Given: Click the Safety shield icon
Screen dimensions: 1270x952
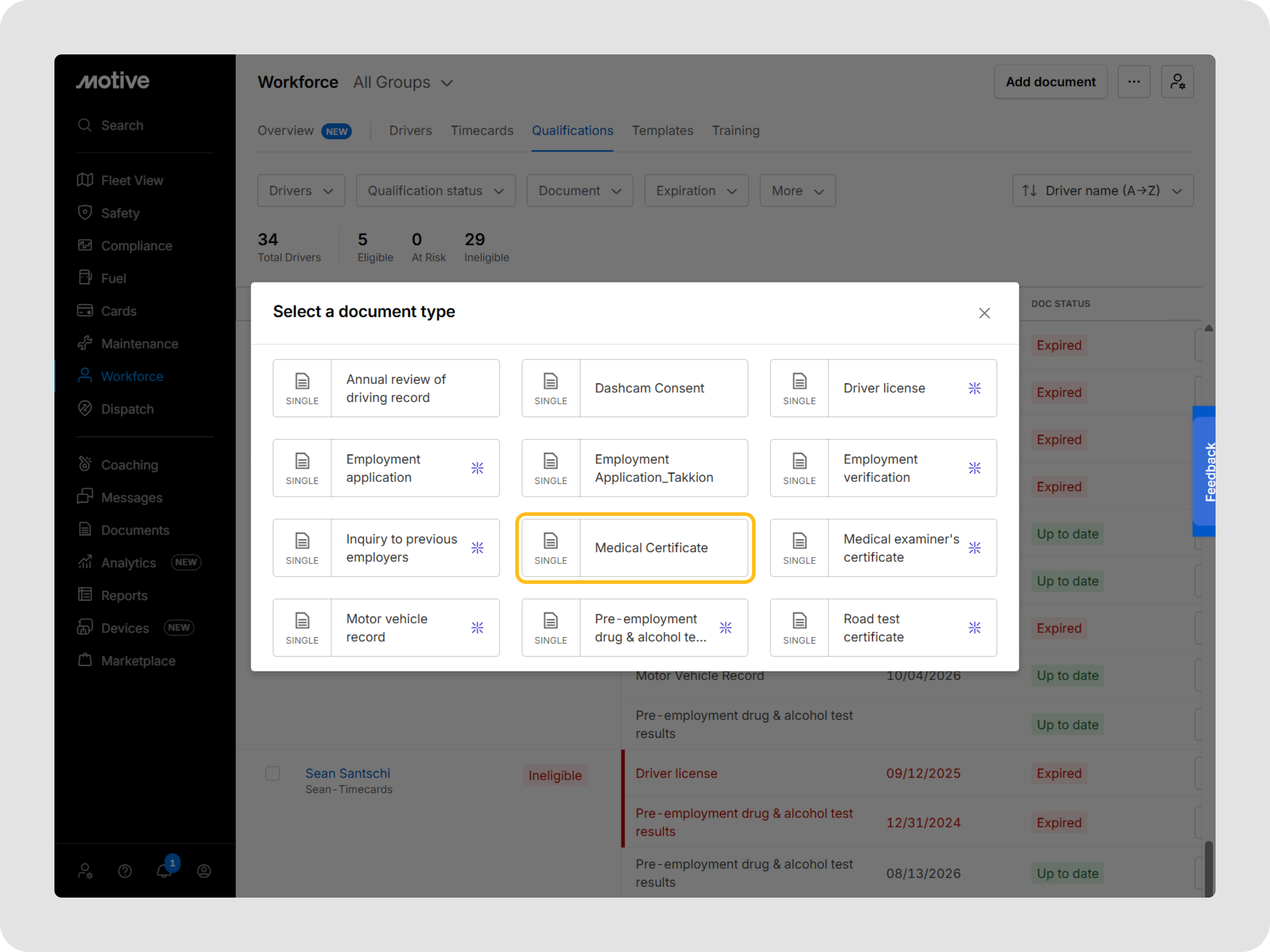Looking at the screenshot, I should click(85, 213).
